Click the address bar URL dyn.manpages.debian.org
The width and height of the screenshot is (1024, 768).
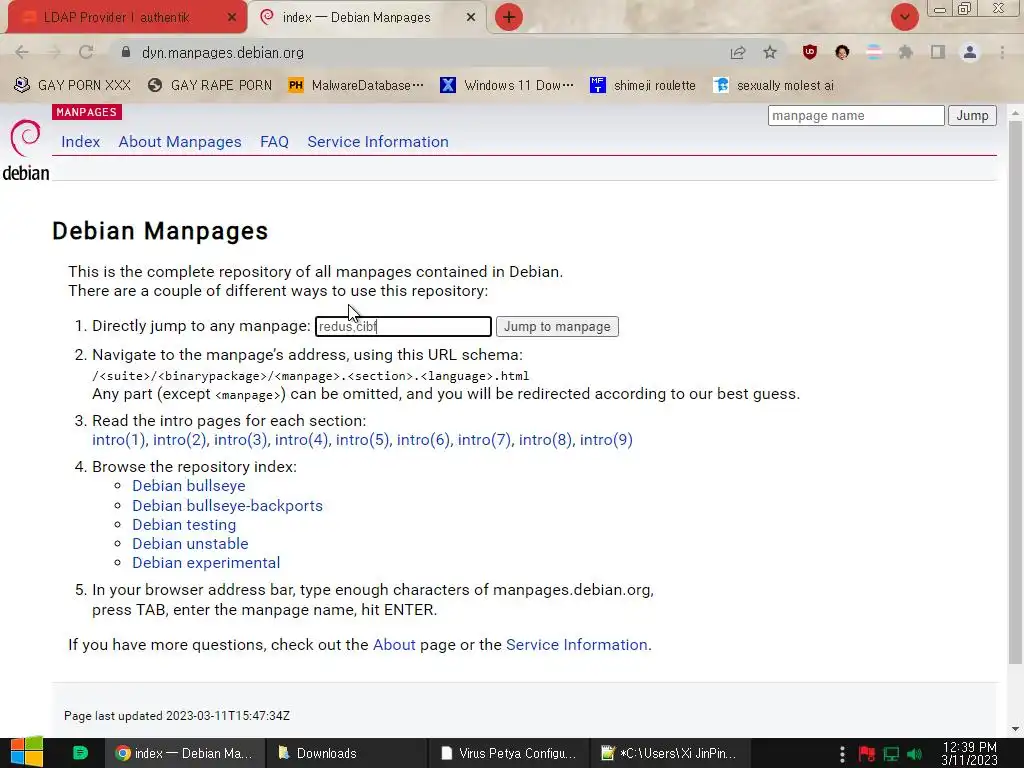pyautogui.click(x=223, y=53)
